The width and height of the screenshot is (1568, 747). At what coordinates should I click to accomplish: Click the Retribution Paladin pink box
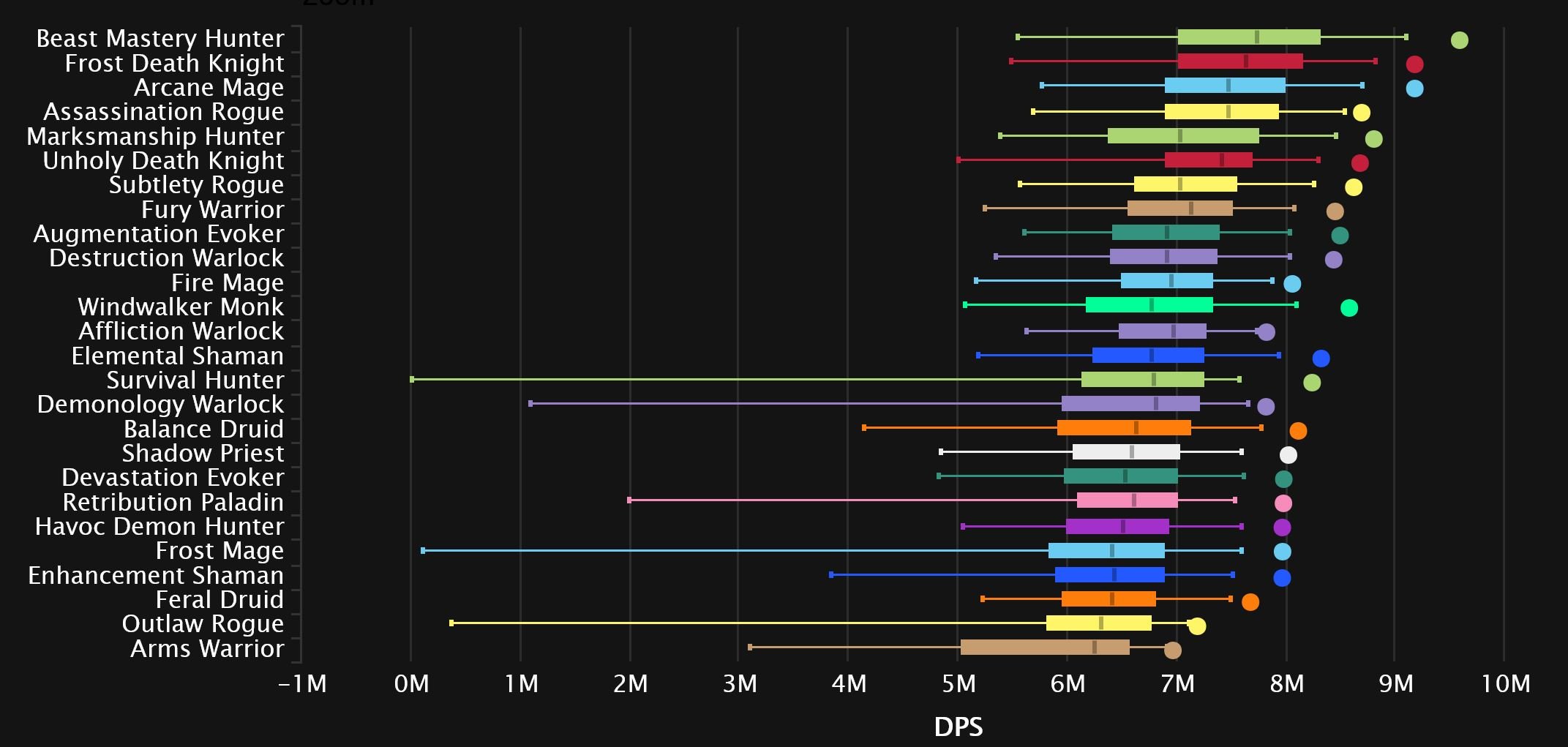coord(1127,500)
